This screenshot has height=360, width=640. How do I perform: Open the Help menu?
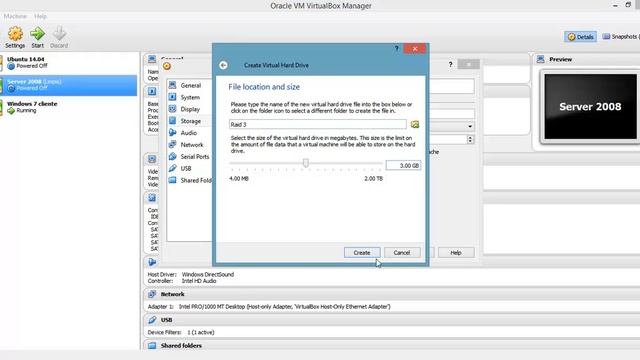point(40,16)
